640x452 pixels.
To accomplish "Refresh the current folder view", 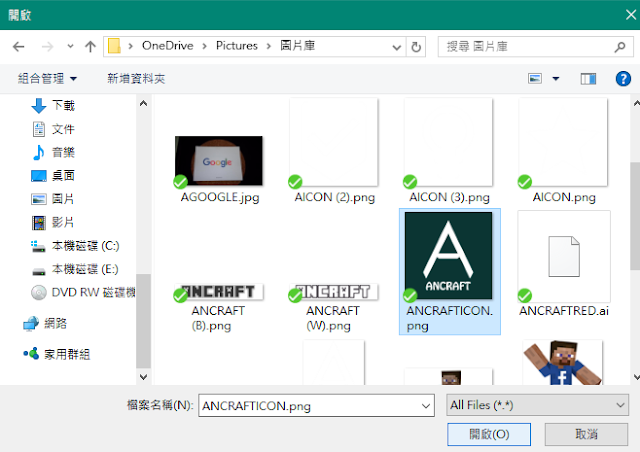I will (x=416, y=47).
